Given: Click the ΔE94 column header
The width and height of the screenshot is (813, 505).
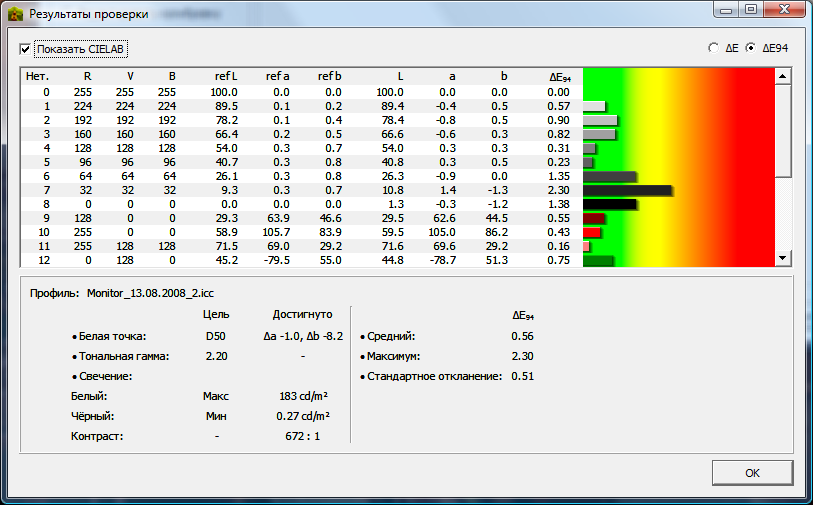Looking at the screenshot, I should tap(560, 76).
